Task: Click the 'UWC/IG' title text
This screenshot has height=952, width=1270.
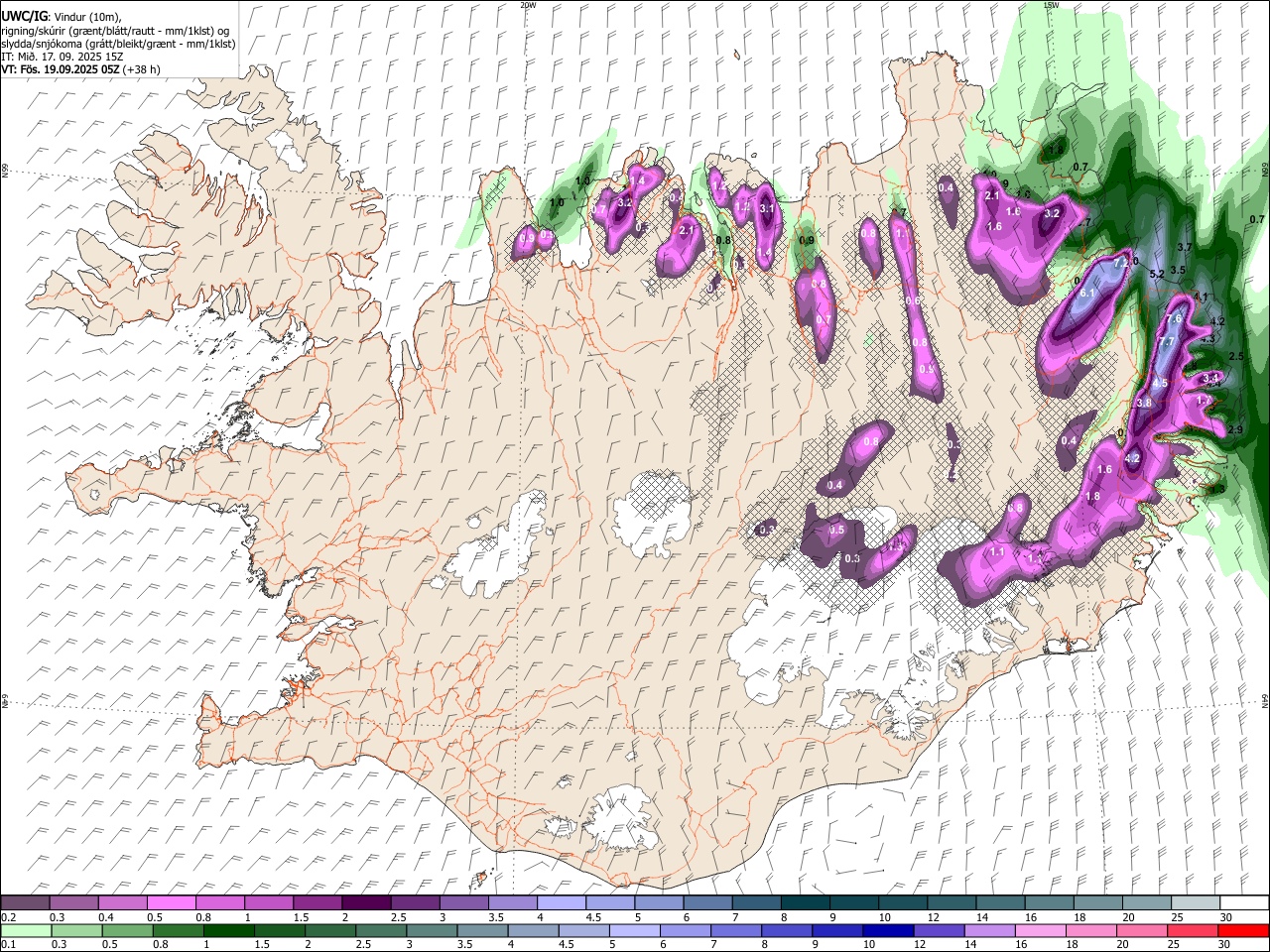Action: pyautogui.click(x=23, y=17)
